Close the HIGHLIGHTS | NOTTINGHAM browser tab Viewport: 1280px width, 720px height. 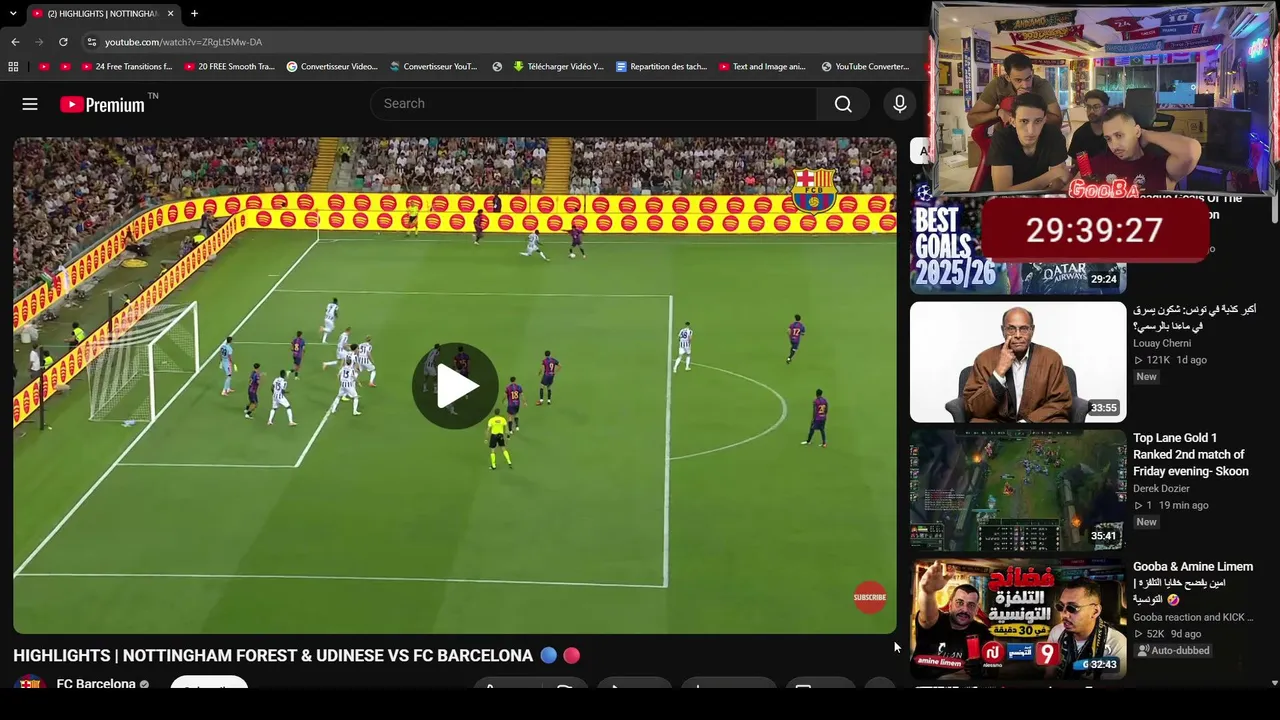click(x=170, y=14)
